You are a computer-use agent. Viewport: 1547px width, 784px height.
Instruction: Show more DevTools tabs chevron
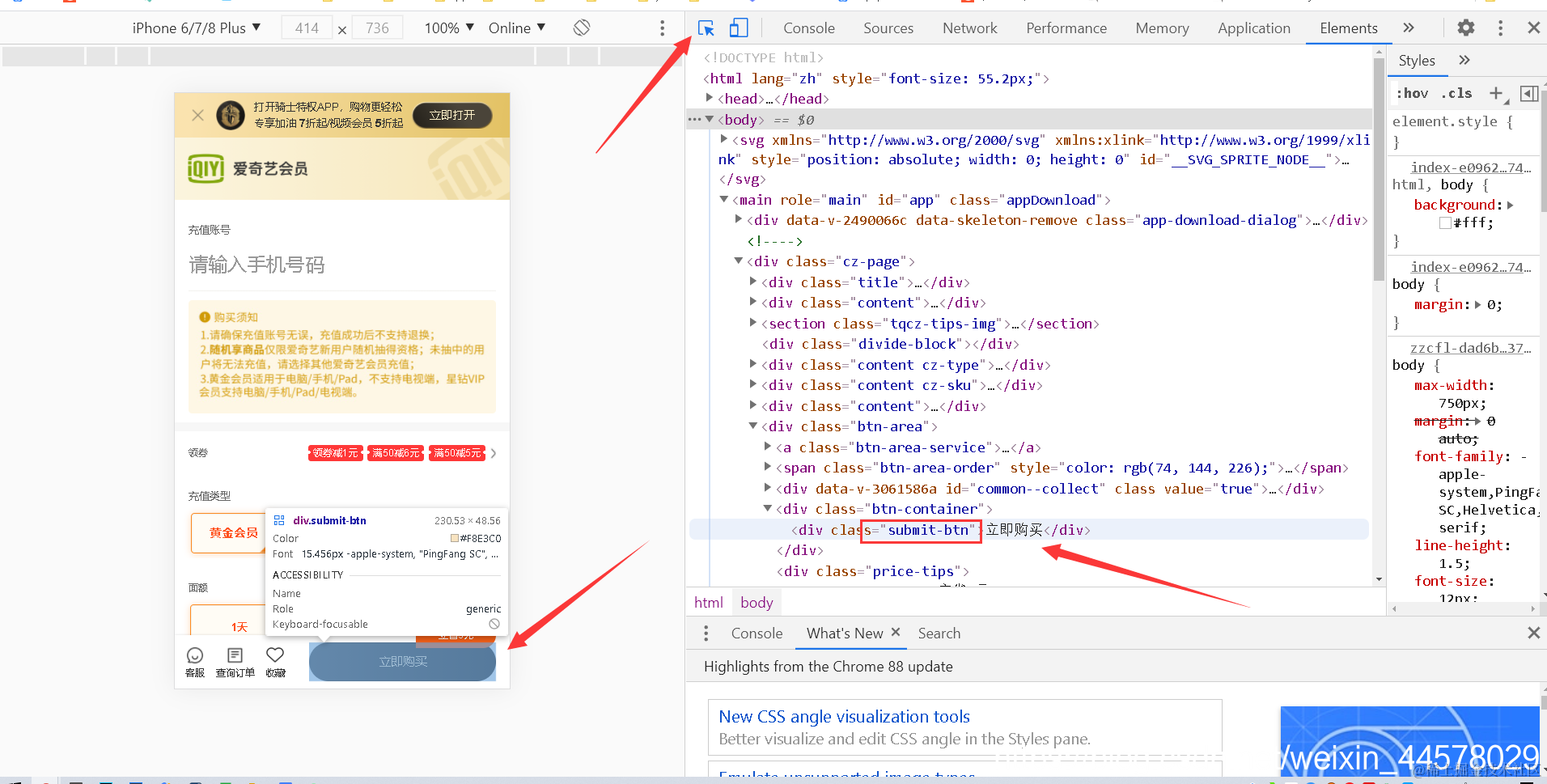point(1409,28)
